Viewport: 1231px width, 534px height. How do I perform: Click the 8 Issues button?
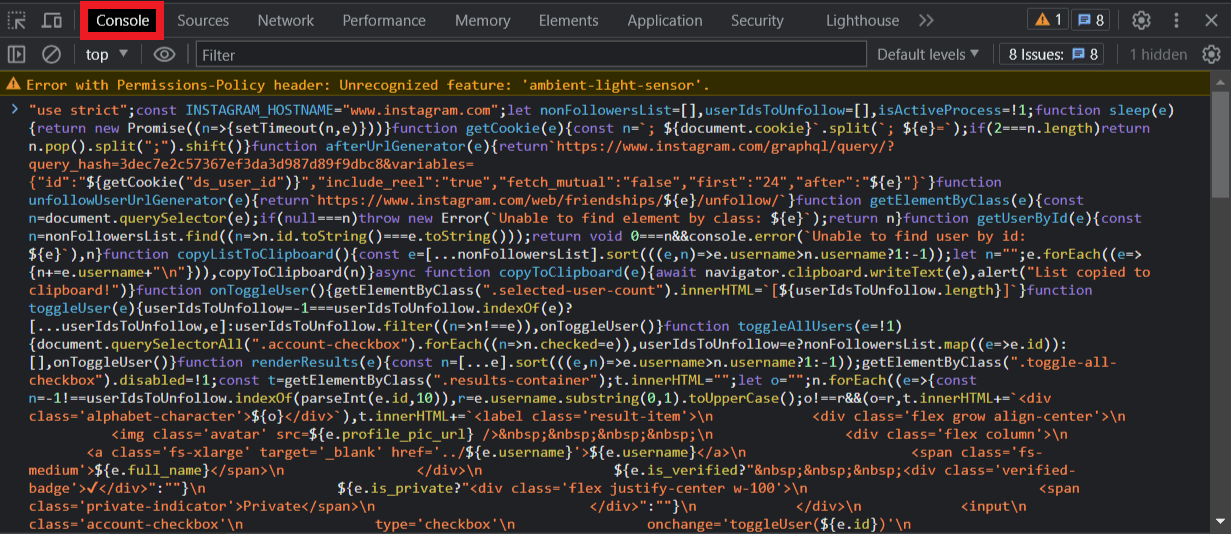click(x=1053, y=54)
